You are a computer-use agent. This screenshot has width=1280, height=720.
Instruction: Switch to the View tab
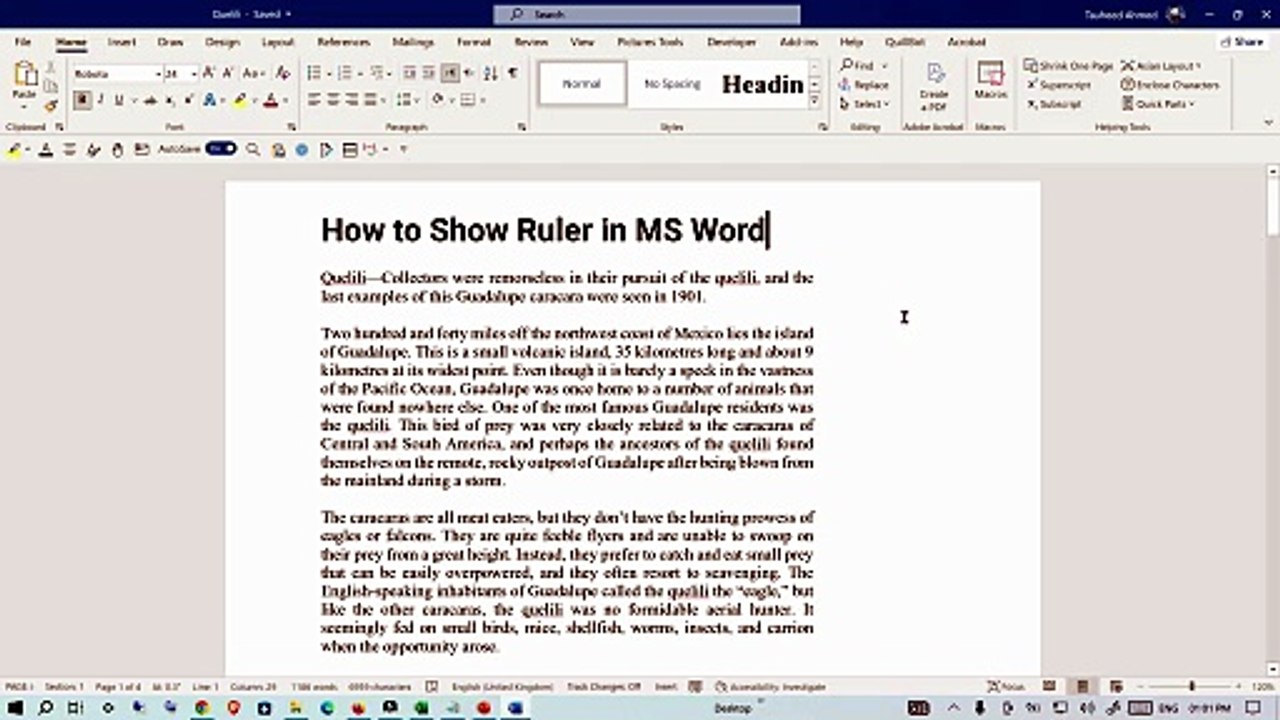pos(582,42)
